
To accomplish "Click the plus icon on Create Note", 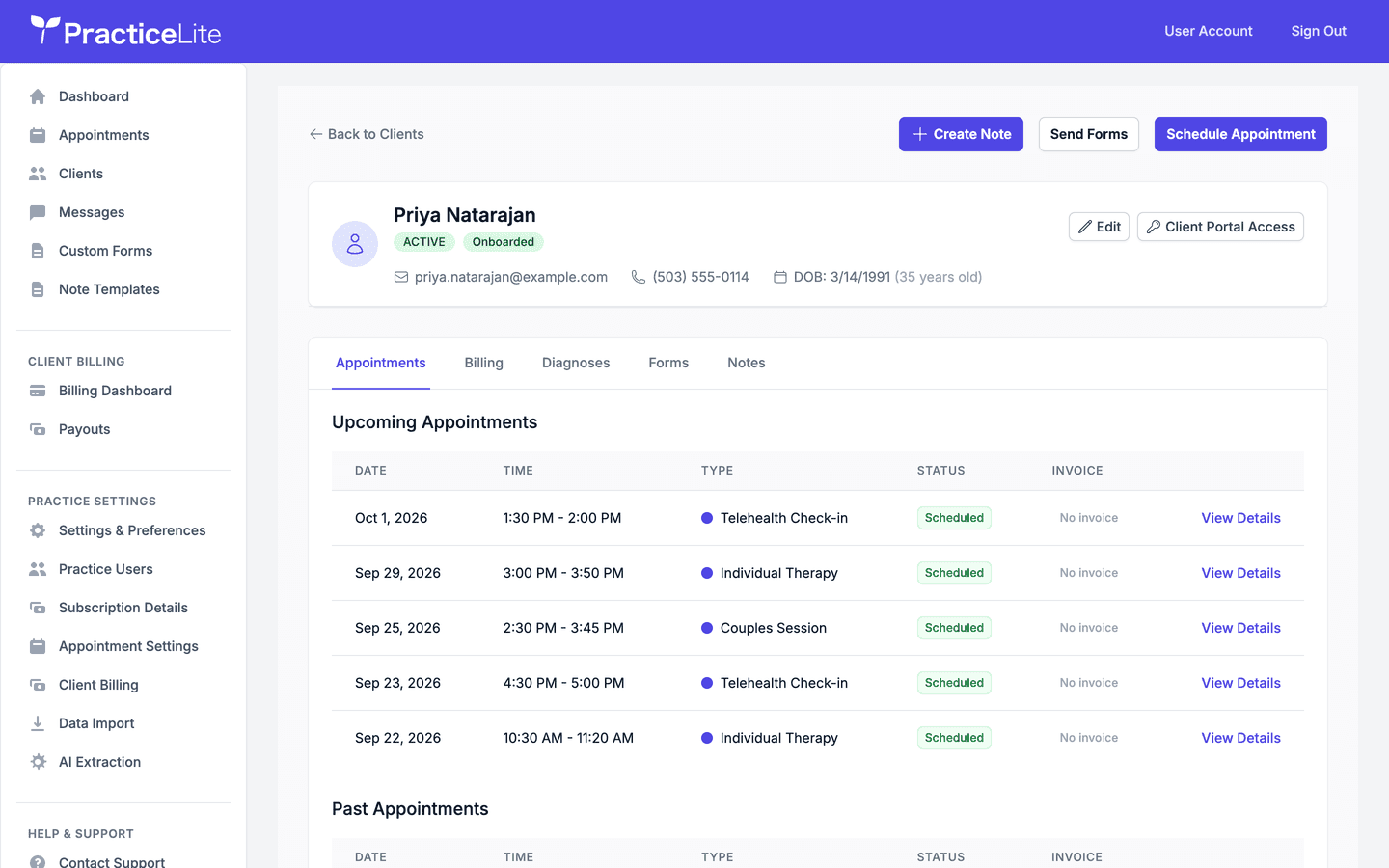I will 920,134.
